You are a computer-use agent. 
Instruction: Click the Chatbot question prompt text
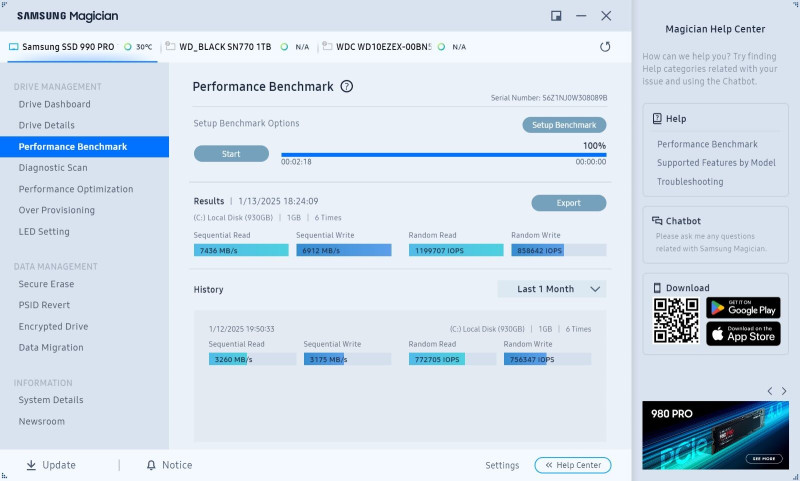point(710,242)
